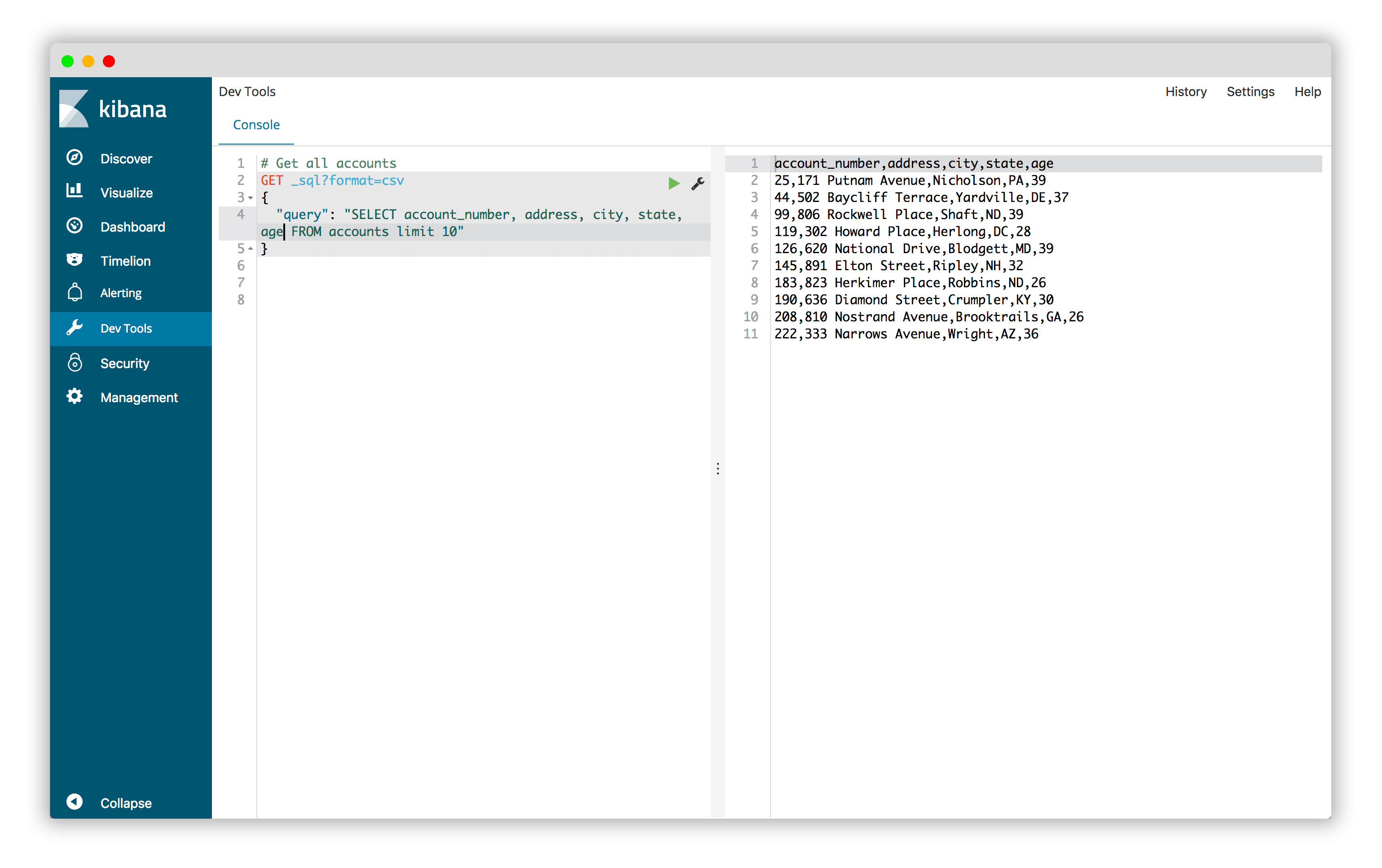Collapse the code block at line 3
The image size is (1382, 868).
coord(249,197)
